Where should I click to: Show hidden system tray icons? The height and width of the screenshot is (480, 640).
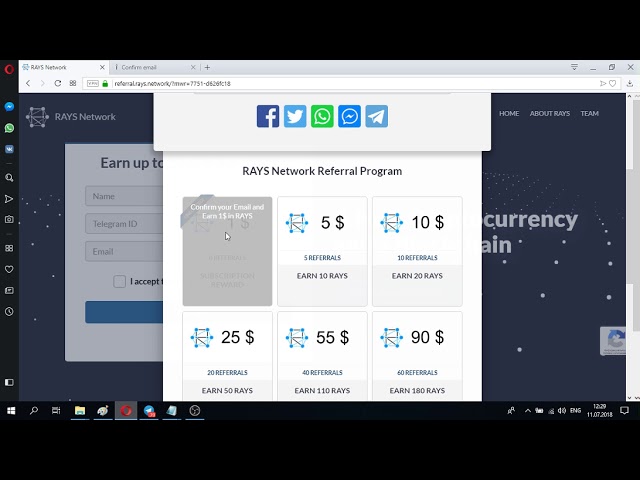(x=528, y=411)
